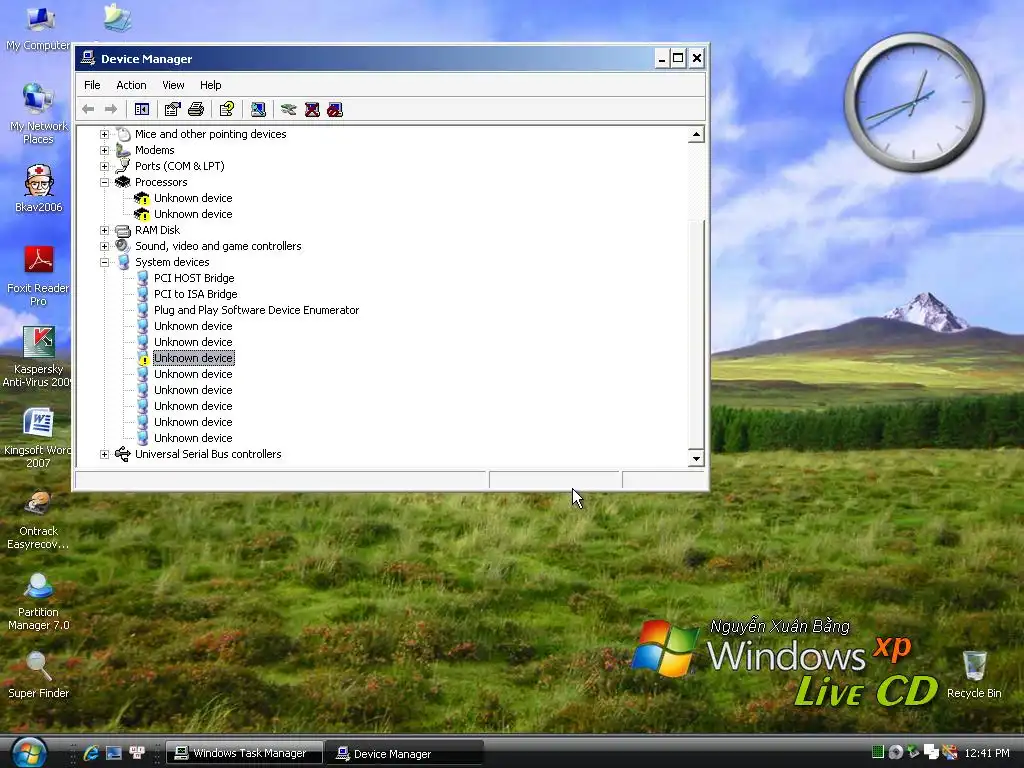1024x768 pixels.
Task: Click Show Desktop quick launch icon
Action: pyautogui.click(x=114, y=753)
